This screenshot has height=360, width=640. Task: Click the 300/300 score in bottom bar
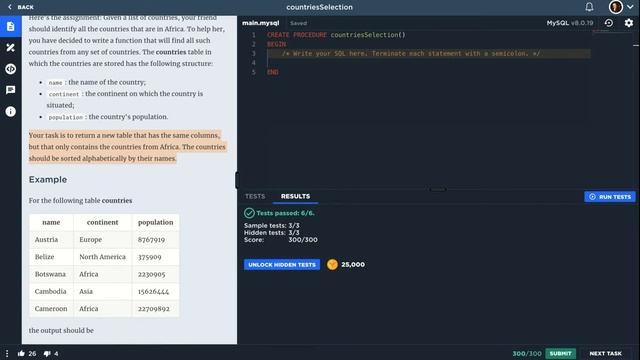[527, 353]
